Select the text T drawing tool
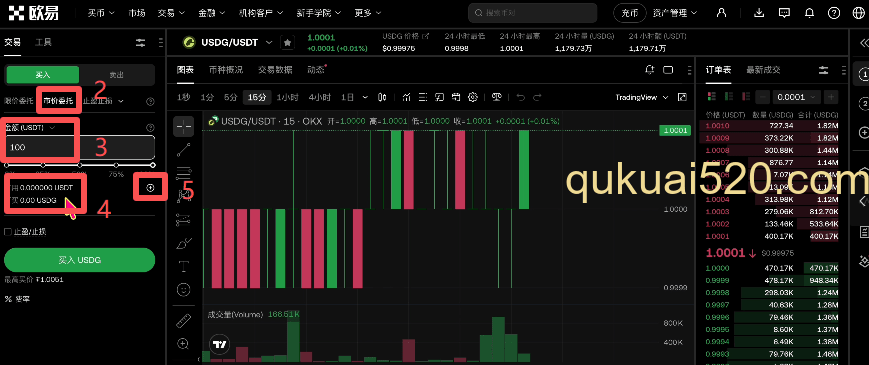 (x=183, y=266)
